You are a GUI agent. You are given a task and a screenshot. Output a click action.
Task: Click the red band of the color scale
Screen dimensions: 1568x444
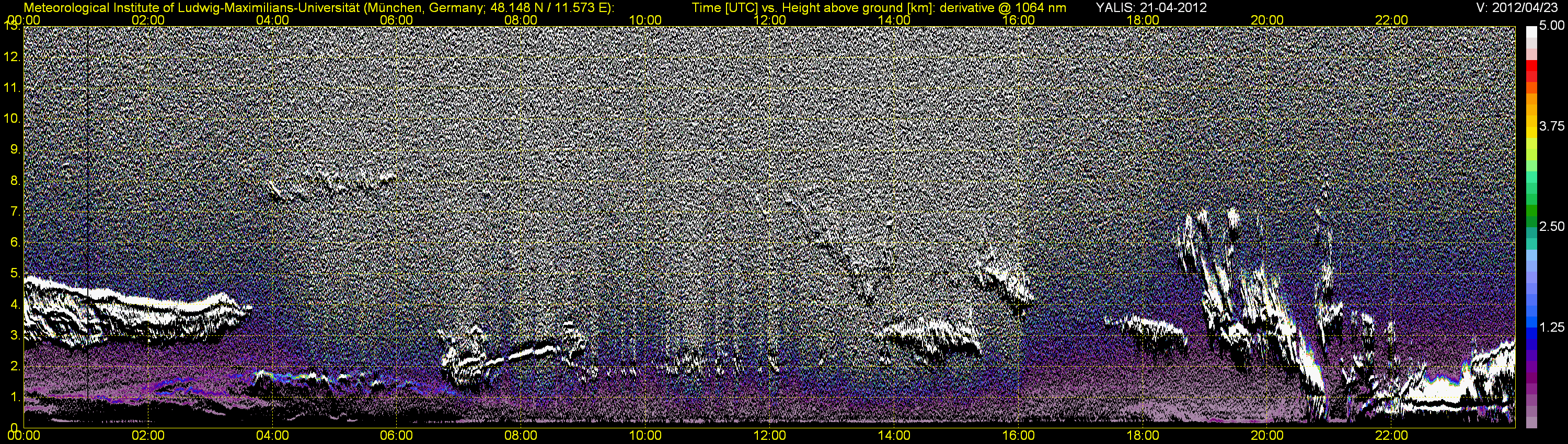point(1531,66)
